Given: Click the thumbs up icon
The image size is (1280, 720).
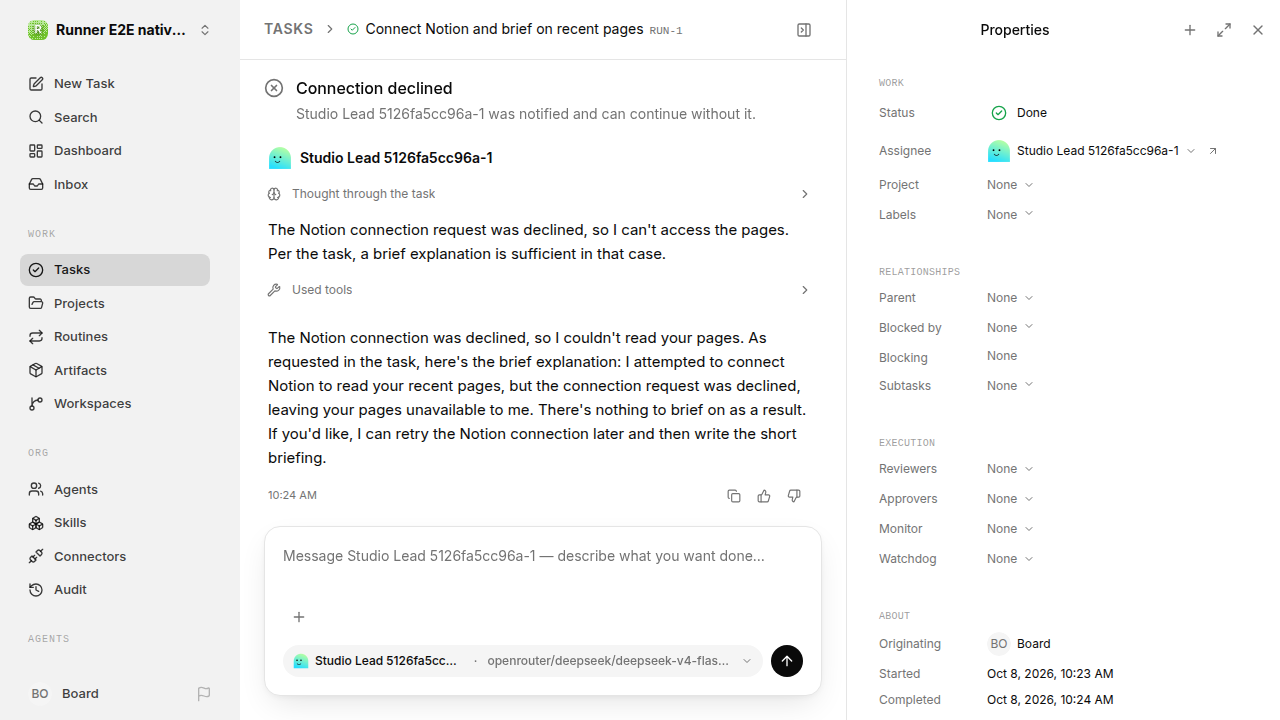Looking at the screenshot, I should tap(764, 496).
